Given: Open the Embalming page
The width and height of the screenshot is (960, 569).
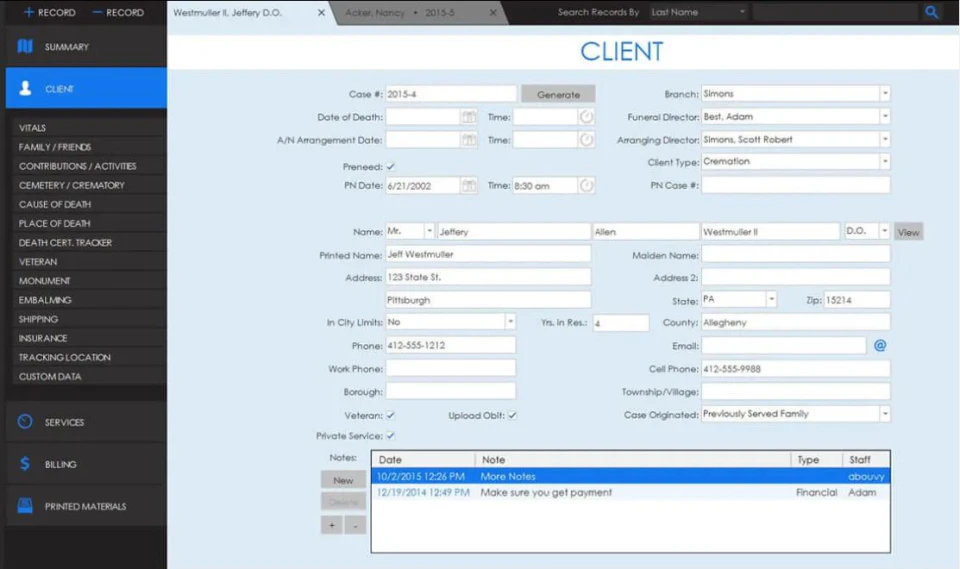Looking at the screenshot, I should coord(89,300).
